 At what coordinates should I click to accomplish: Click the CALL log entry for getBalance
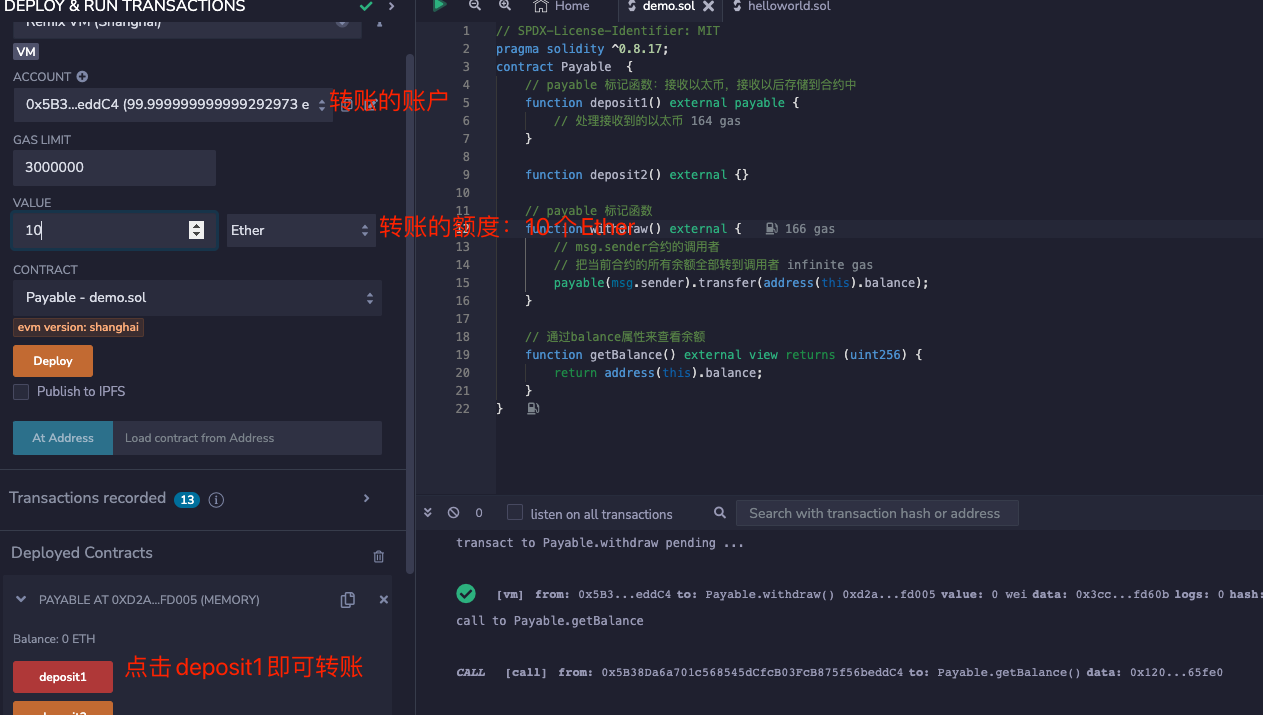[x=839, y=673]
